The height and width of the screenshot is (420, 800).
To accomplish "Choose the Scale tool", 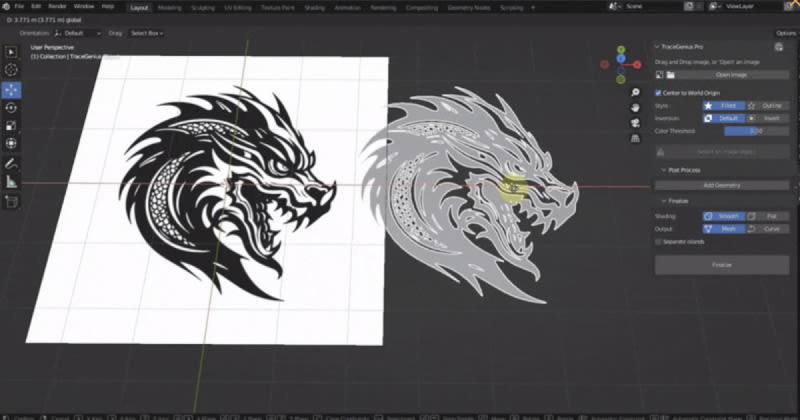I will click(11, 125).
